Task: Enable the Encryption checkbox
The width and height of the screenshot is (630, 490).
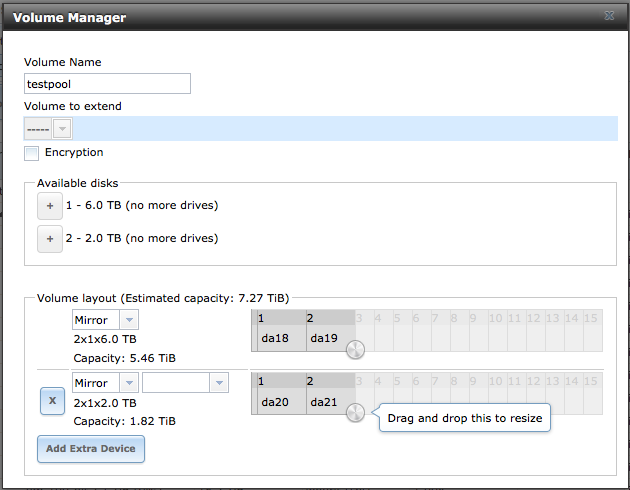Action: point(31,153)
